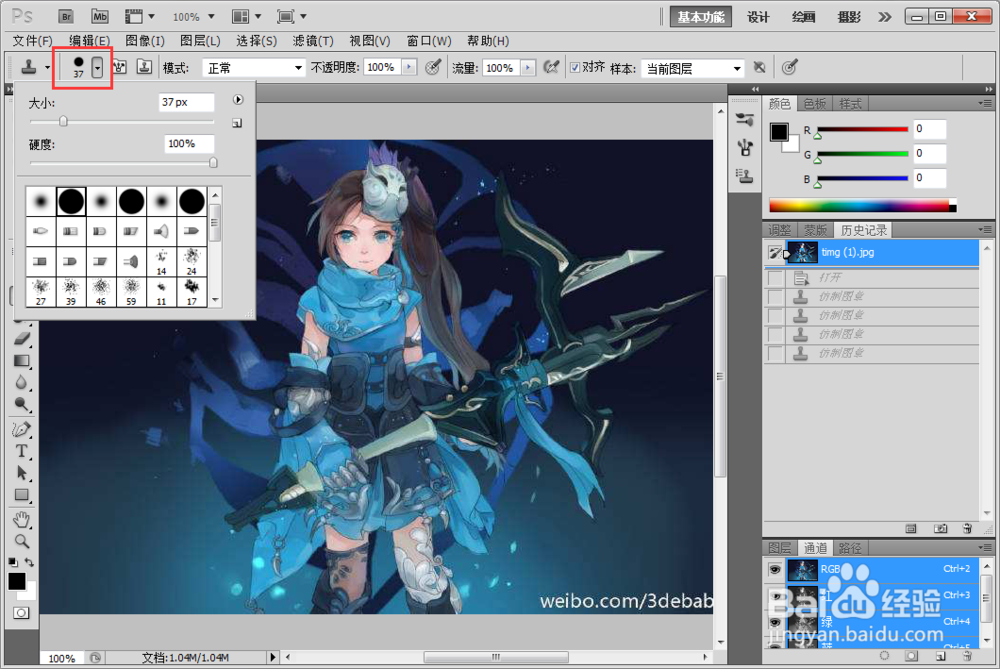Switch to the Layers tab
This screenshot has width=1000, height=669.
point(779,548)
